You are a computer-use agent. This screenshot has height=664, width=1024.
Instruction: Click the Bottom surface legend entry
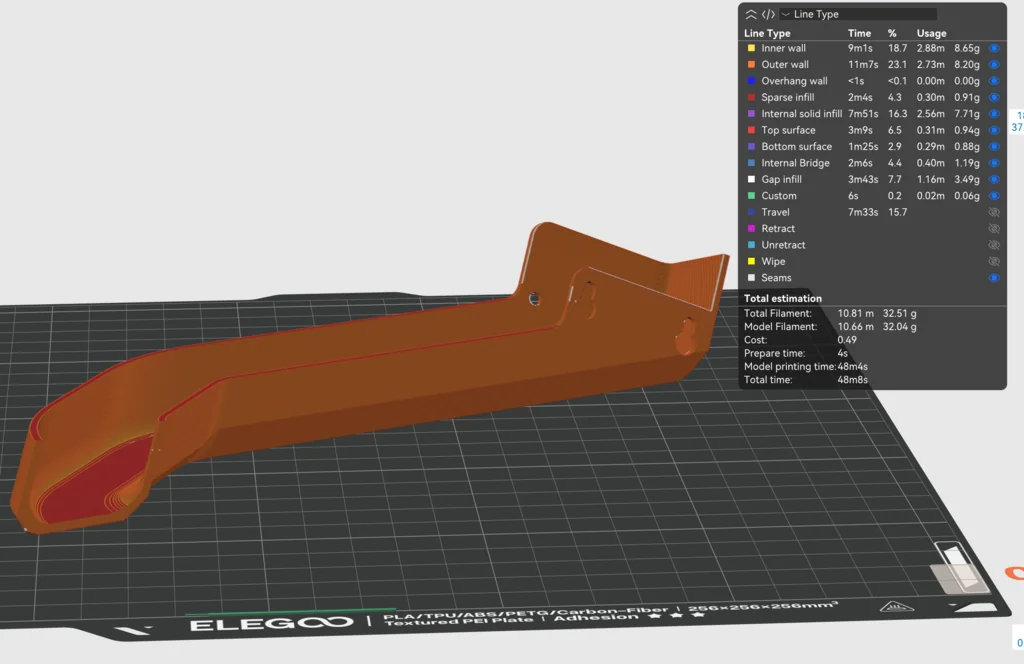tap(796, 147)
